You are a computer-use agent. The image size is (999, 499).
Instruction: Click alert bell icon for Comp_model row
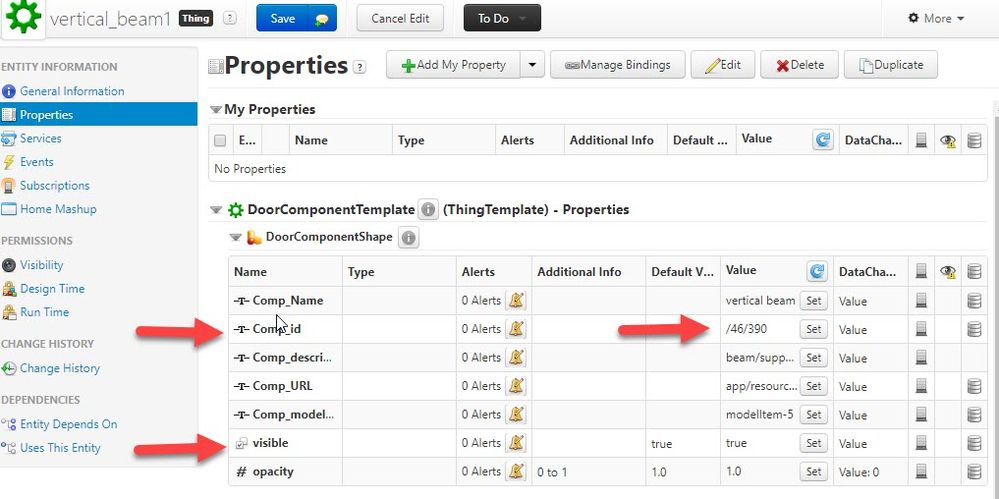(516, 414)
